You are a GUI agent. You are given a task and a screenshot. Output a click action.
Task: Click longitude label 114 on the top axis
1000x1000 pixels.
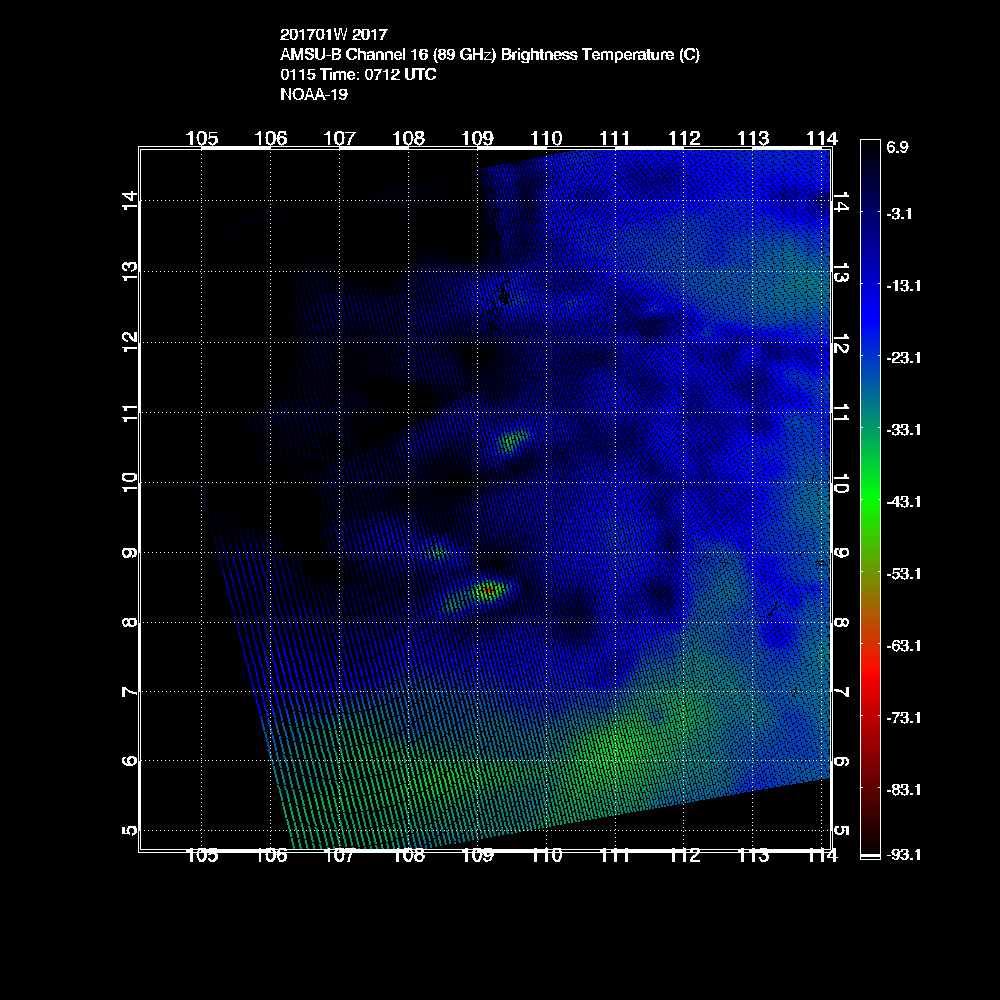click(822, 138)
